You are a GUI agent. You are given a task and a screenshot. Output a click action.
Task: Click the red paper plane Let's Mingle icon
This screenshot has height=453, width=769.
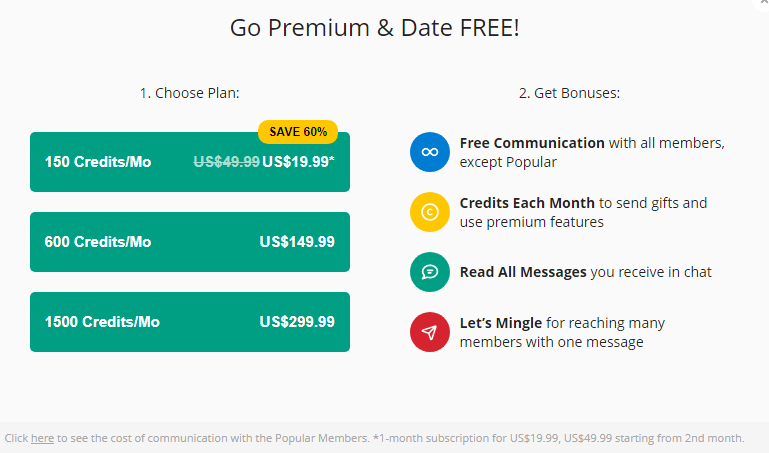[x=430, y=332]
